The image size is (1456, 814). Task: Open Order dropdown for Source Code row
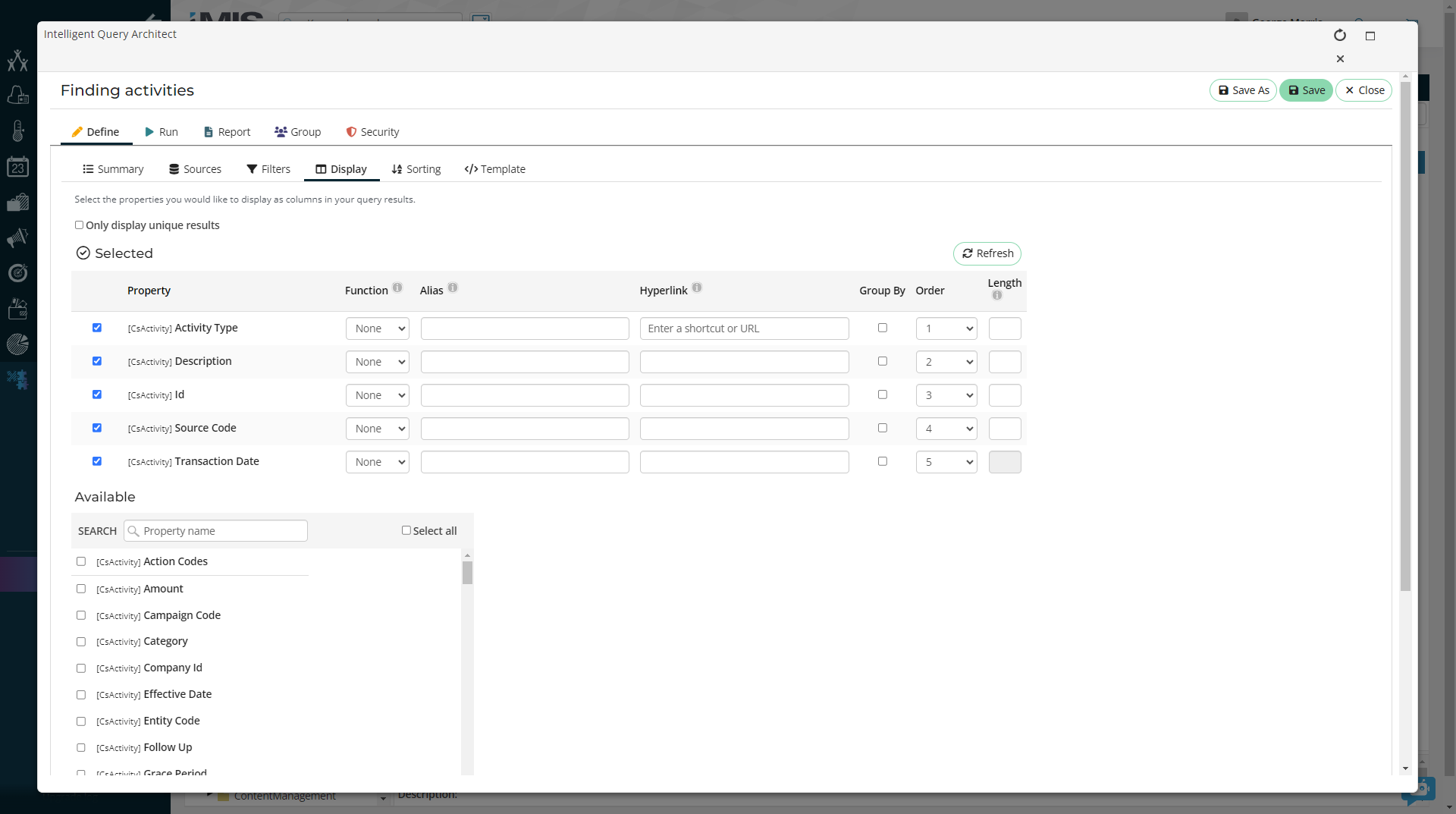(946, 429)
